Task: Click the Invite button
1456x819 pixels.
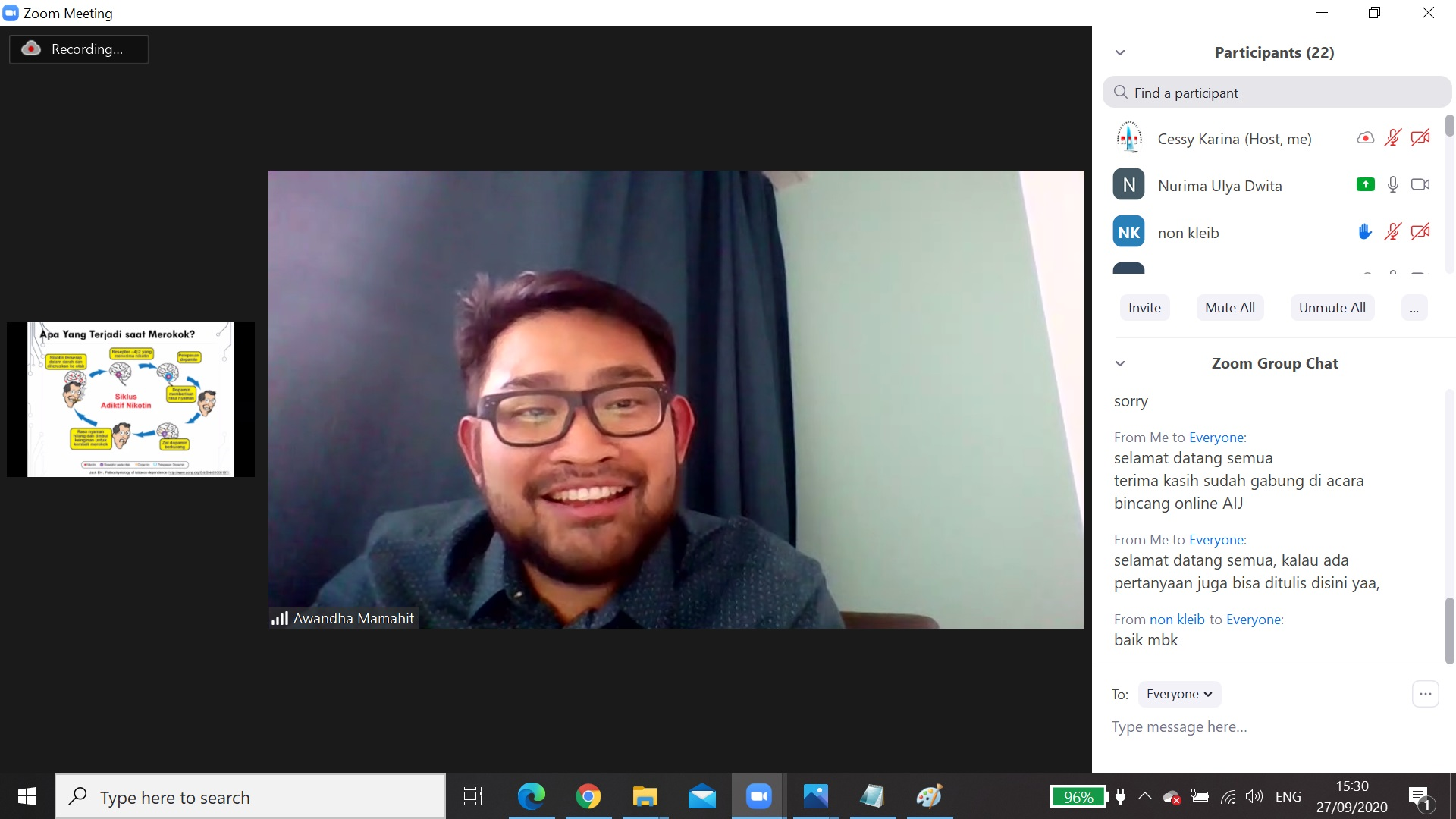Action: click(1144, 308)
